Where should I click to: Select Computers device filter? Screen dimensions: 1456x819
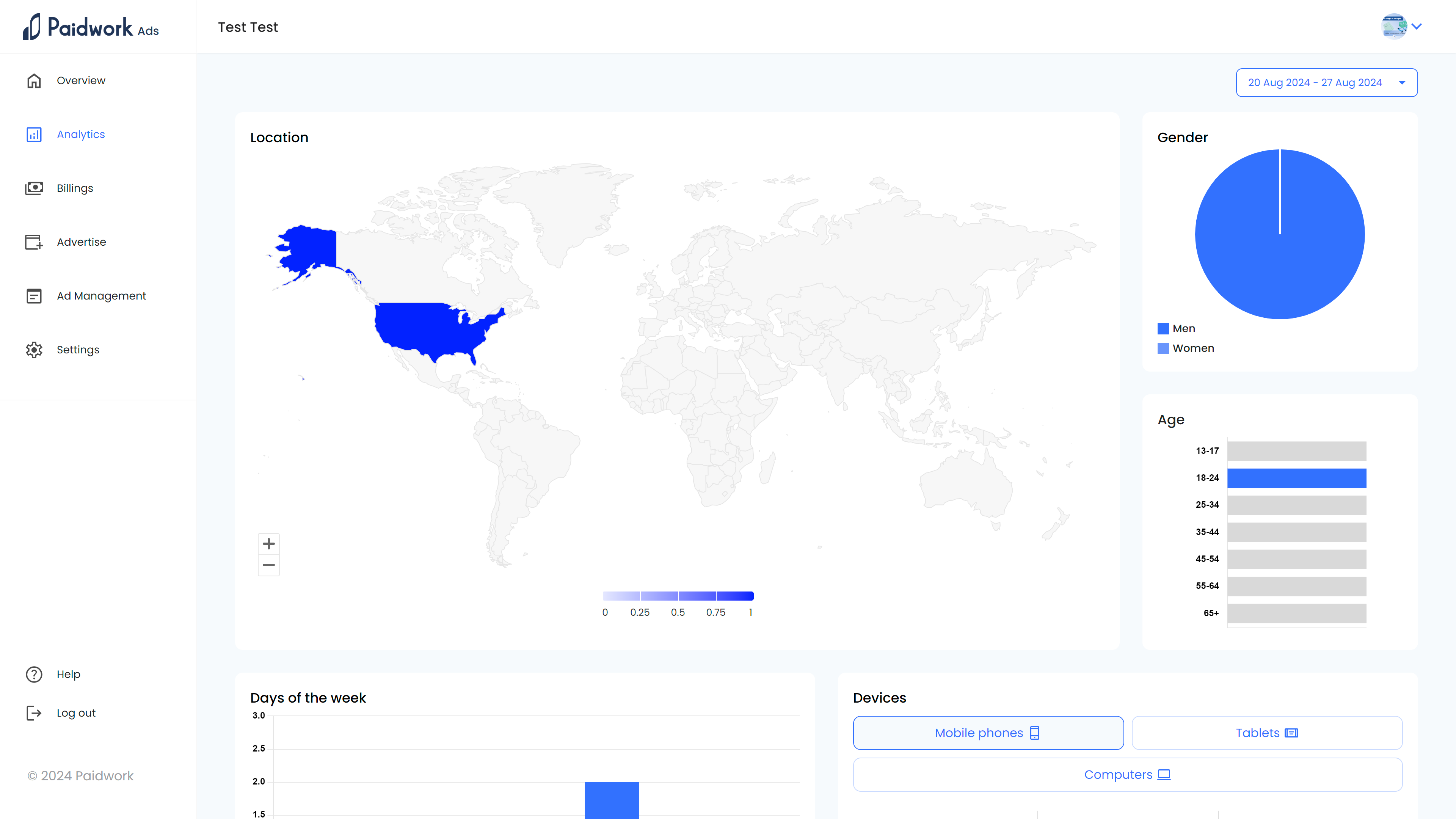click(1128, 775)
